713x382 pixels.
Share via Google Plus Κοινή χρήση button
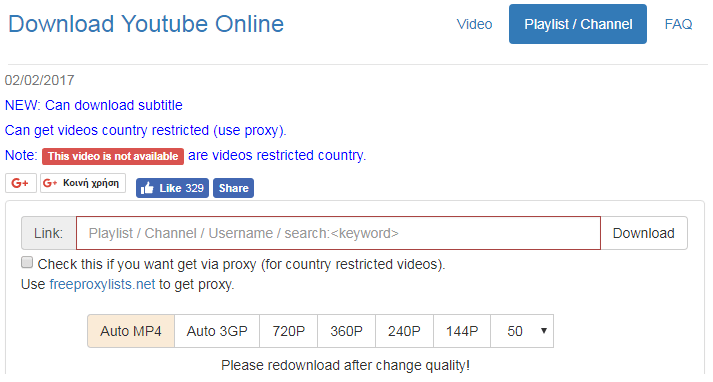(x=83, y=183)
